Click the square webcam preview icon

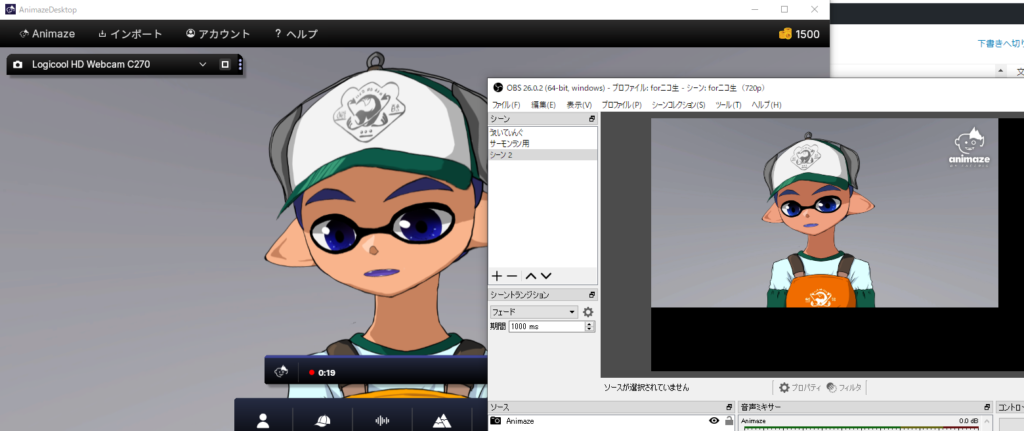[225, 65]
